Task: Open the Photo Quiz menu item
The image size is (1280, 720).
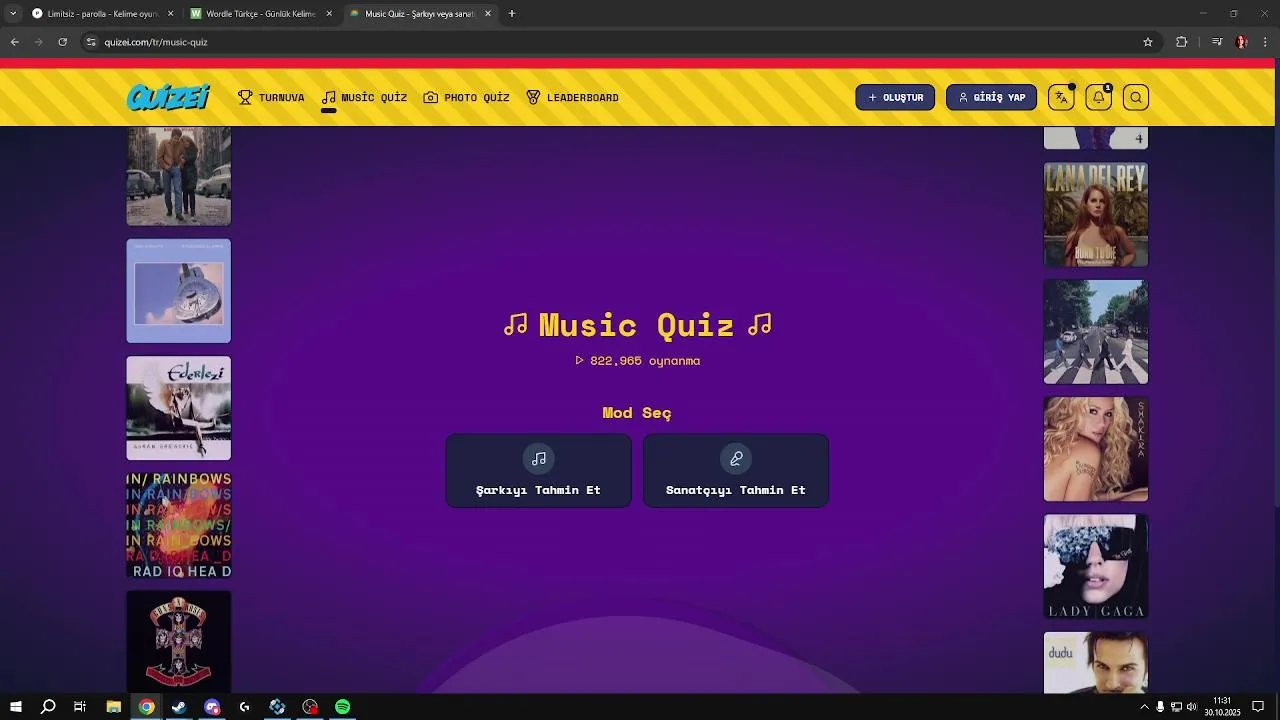Action: 466,97
